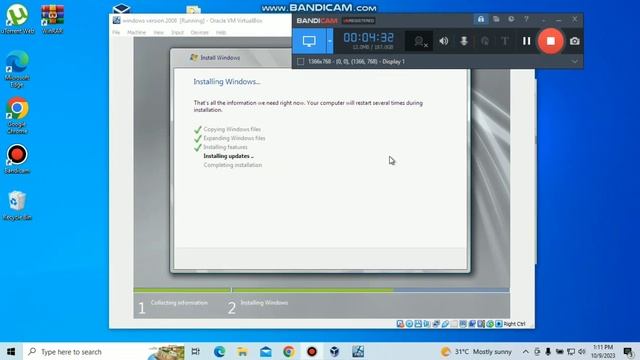
Task: Click the Installing features step
Action: (225, 147)
